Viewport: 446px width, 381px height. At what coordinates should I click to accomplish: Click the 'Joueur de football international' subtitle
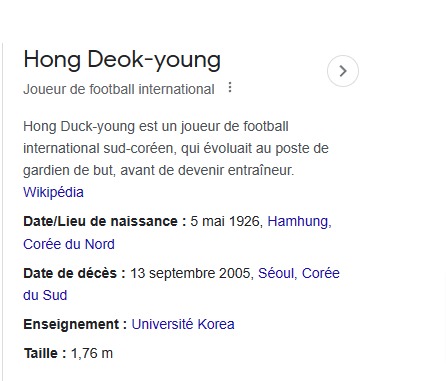click(119, 89)
